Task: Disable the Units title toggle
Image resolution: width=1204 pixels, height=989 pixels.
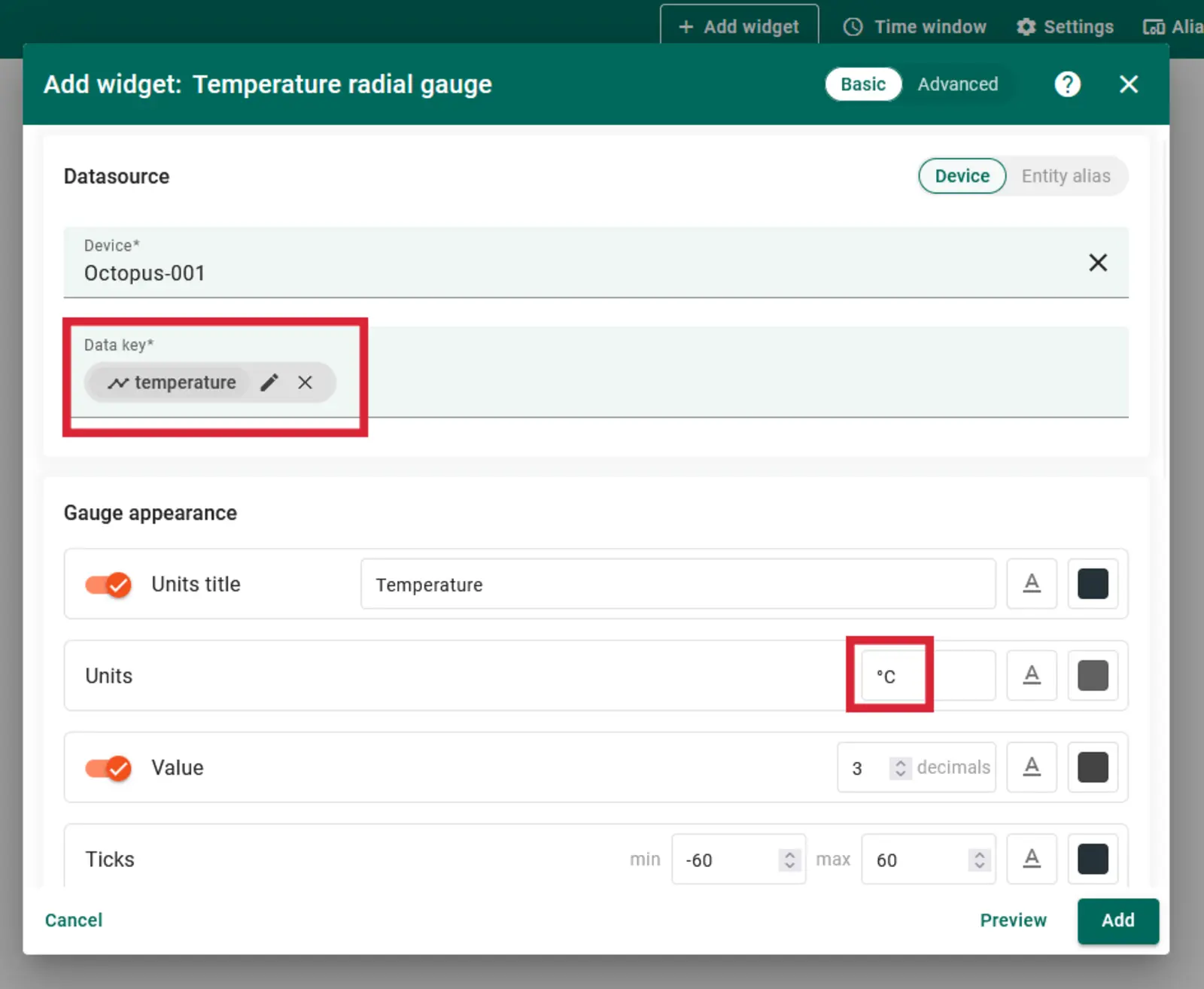Action: (108, 584)
